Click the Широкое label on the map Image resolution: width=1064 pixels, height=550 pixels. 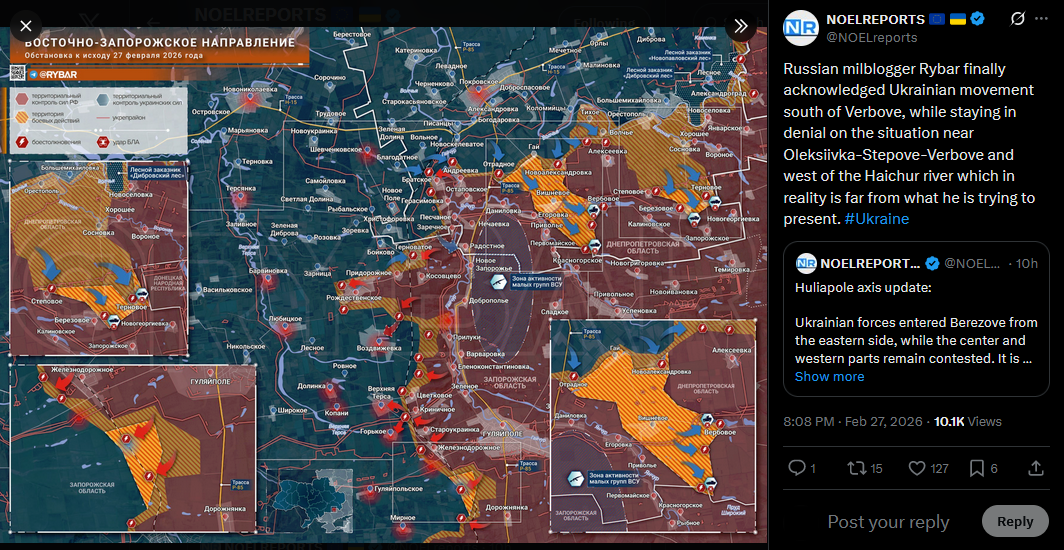point(292,410)
